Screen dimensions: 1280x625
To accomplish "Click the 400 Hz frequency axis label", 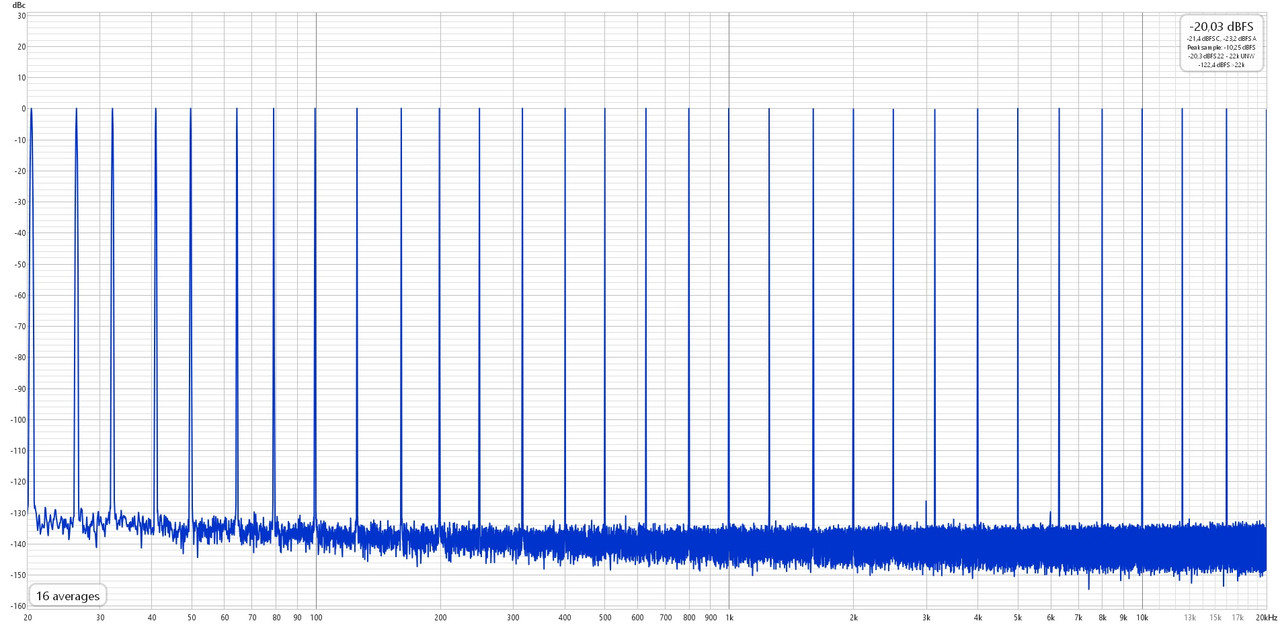I will 565,618.
